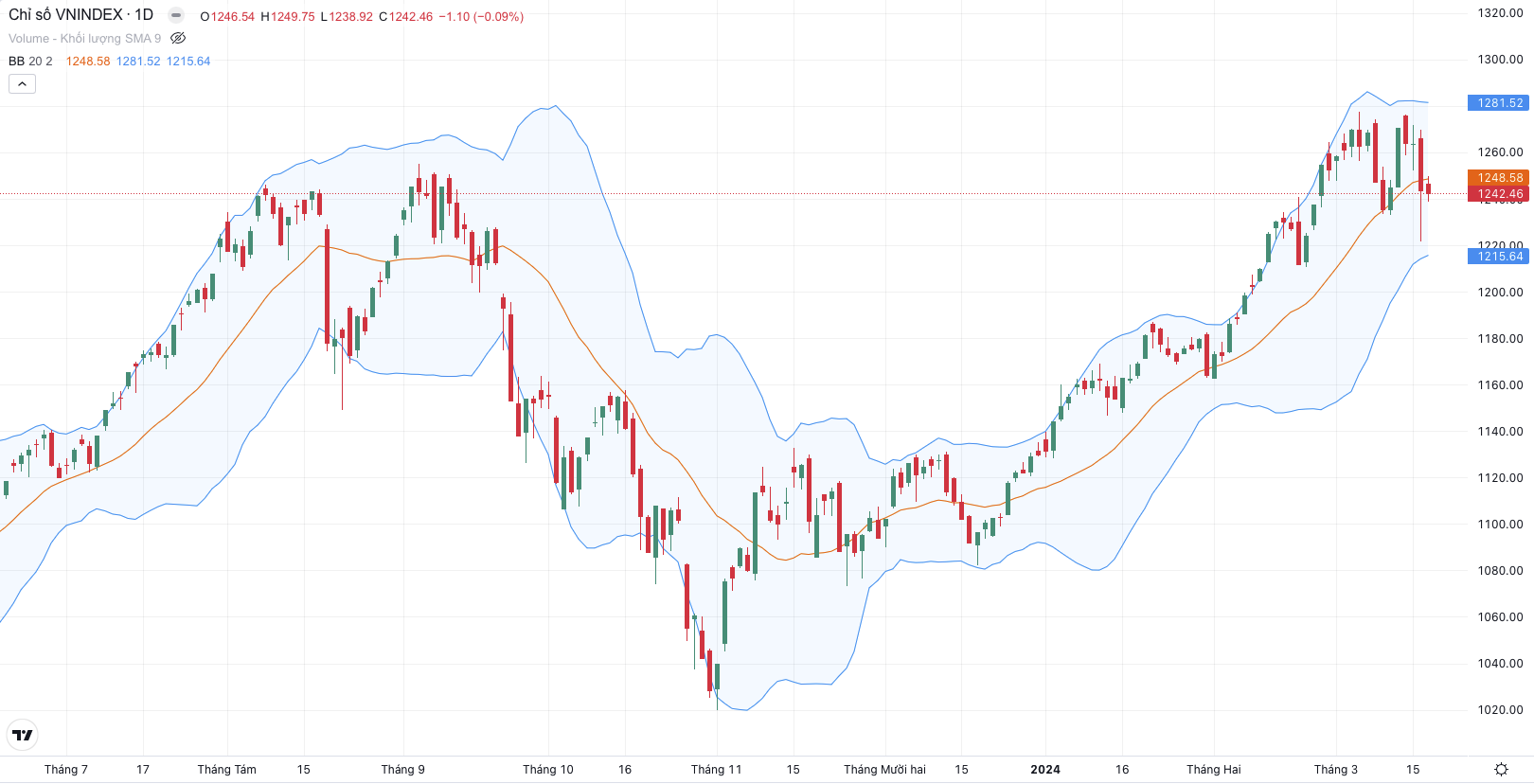
Task: Click the BB lower value 1215.64 in legend
Action: (x=188, y=62)
